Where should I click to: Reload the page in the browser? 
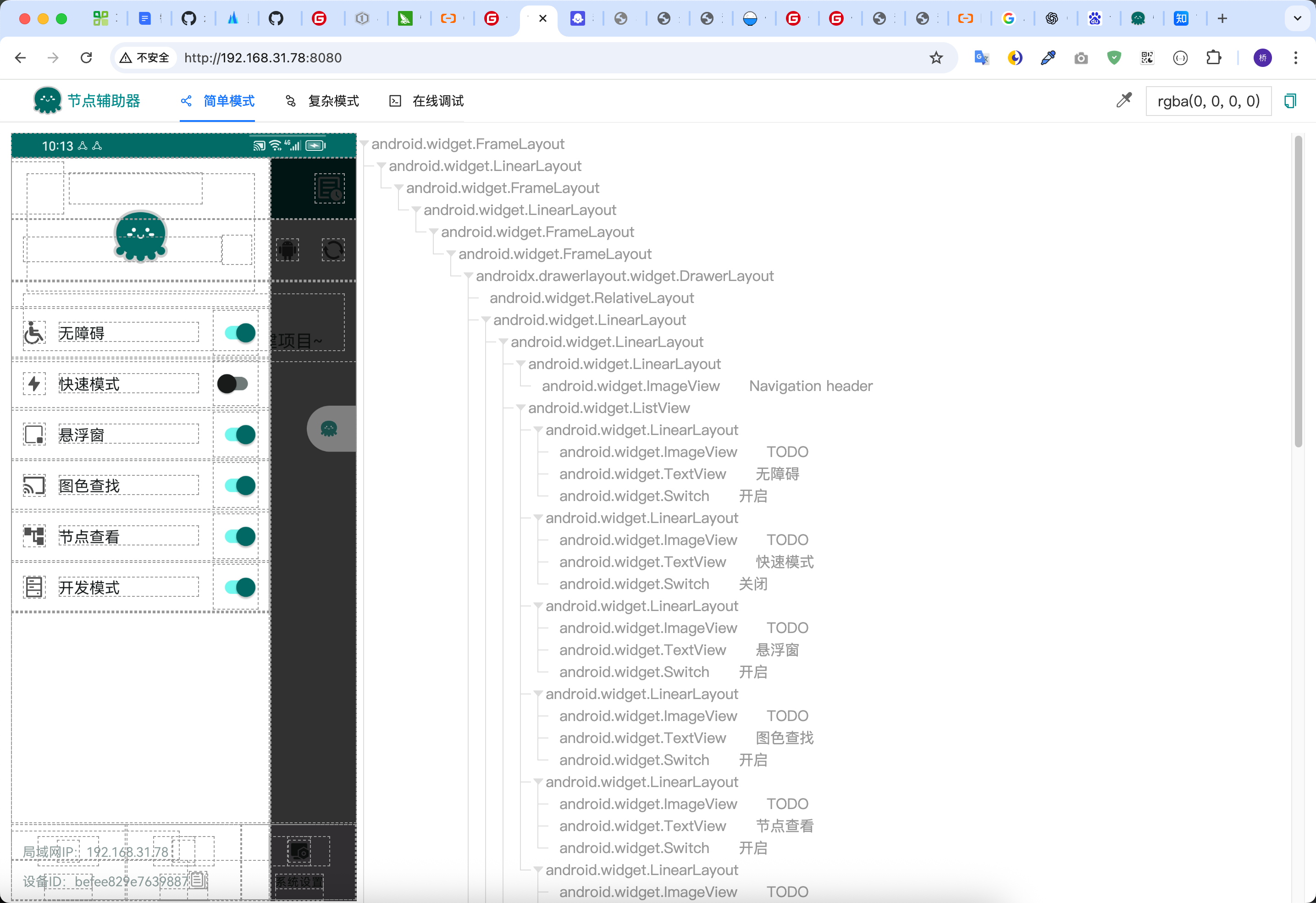(x=86, y=58)
